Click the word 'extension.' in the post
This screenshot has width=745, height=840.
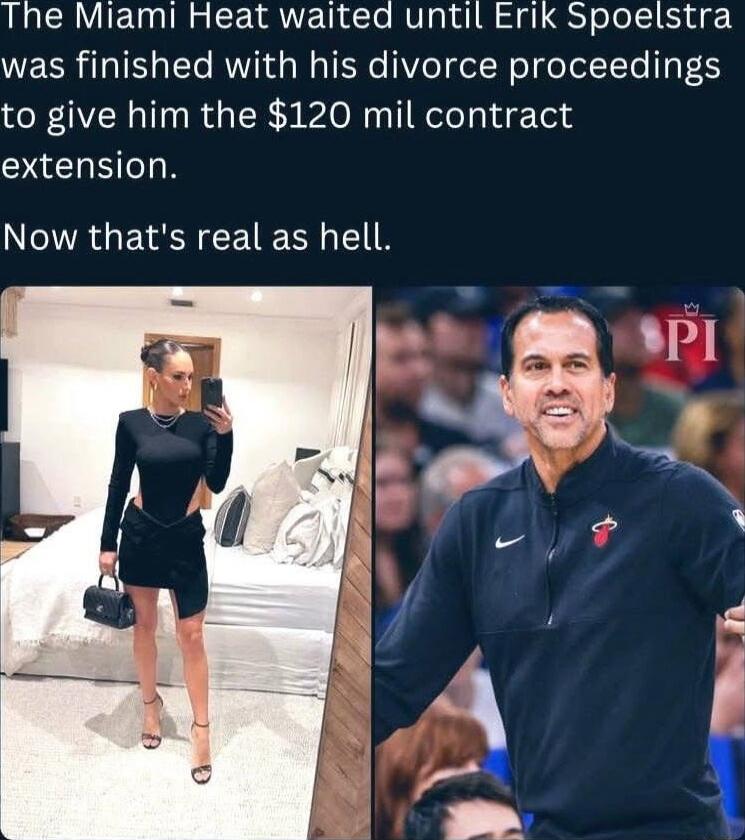pyautogui.click(x=89, y=166)
